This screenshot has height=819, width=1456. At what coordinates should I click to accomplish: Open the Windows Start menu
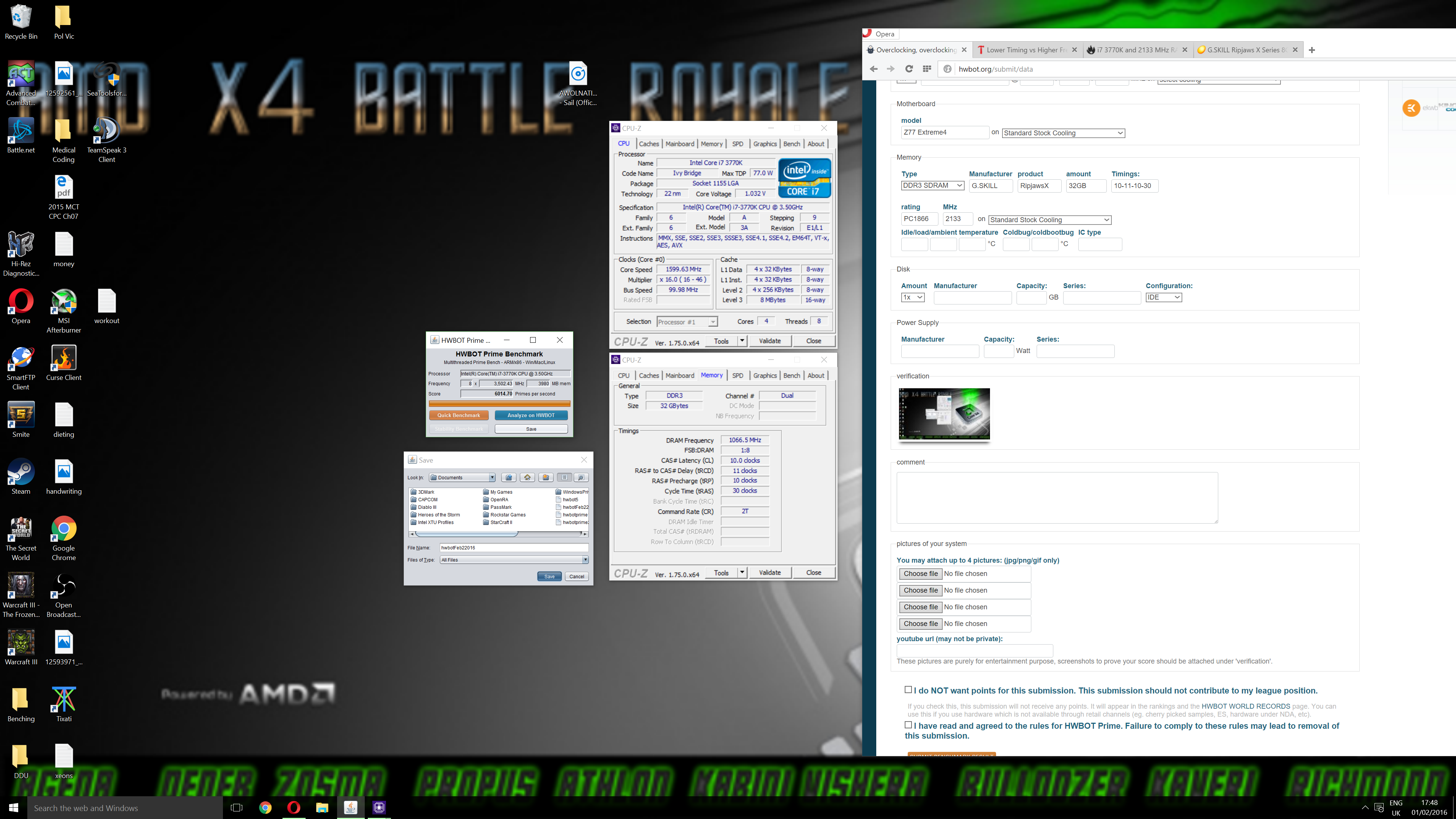(14, 808)
